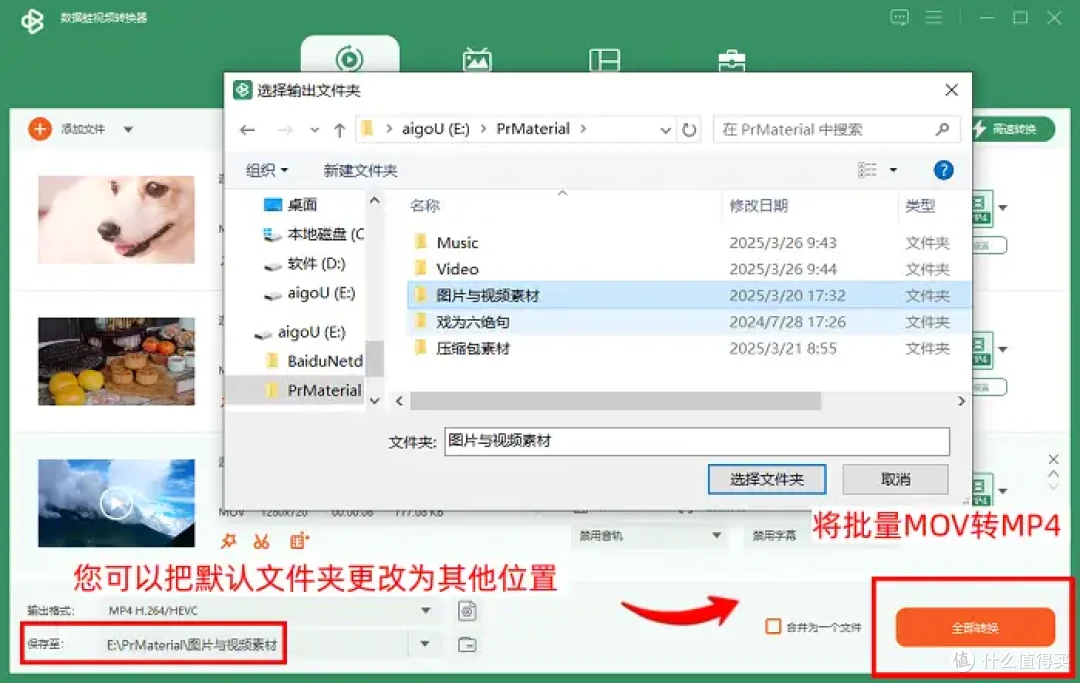Open the feedback message icon in title bar
1080x683 pixels.
coord(899,17)
